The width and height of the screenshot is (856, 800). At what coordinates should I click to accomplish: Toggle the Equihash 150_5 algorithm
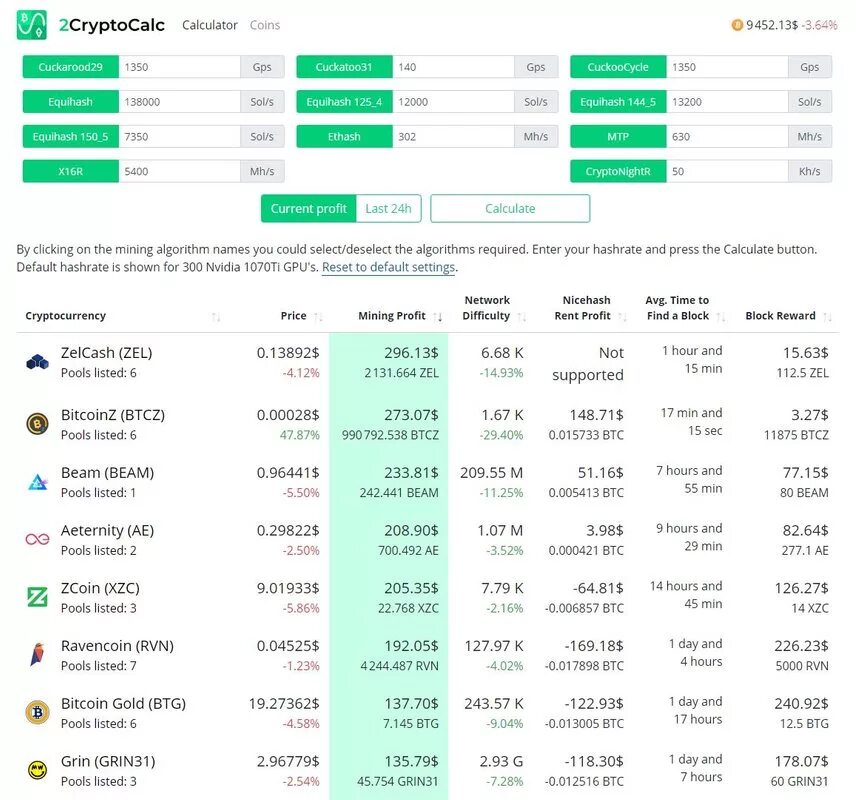70,137
